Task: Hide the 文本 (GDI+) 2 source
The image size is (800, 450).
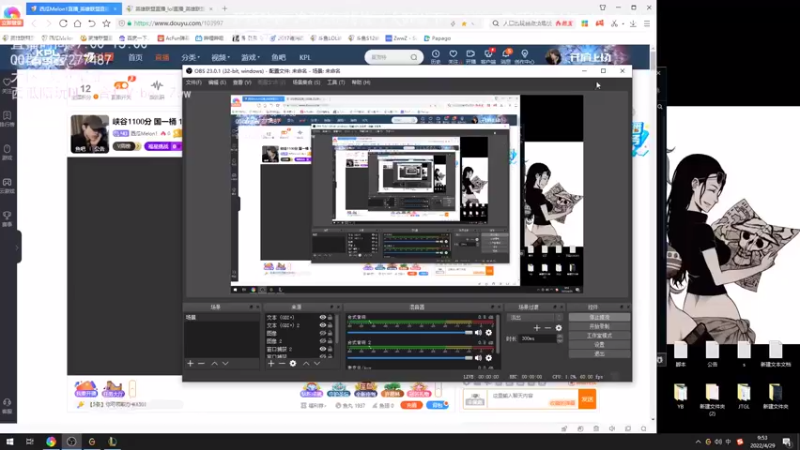Action: coord(322,325)
